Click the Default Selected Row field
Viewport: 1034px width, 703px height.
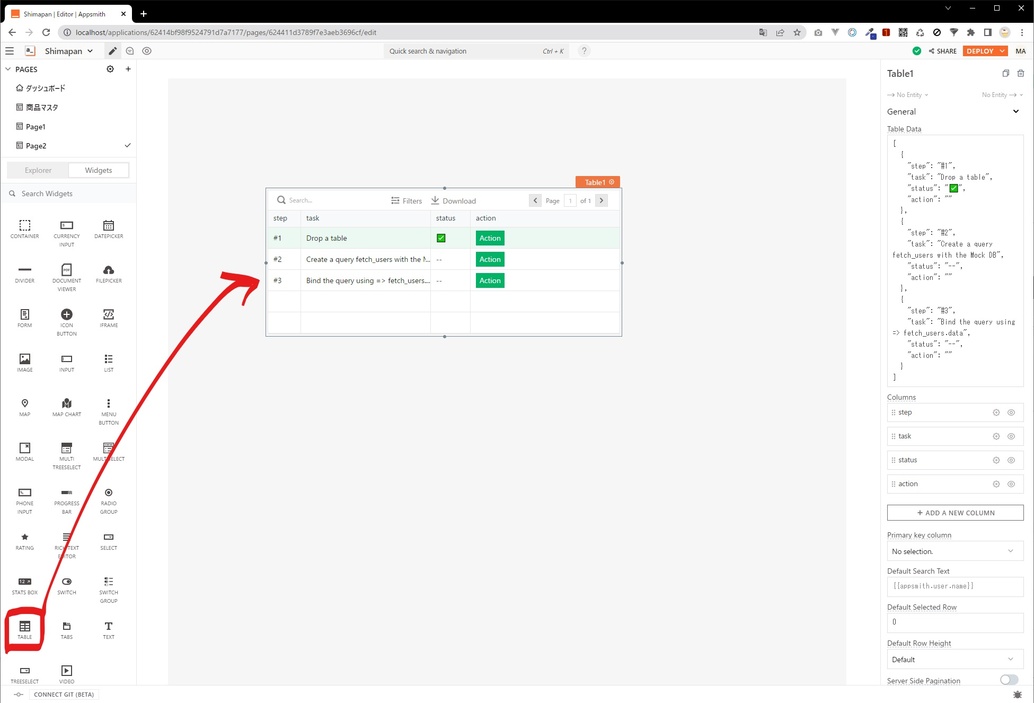pos(955,622)
